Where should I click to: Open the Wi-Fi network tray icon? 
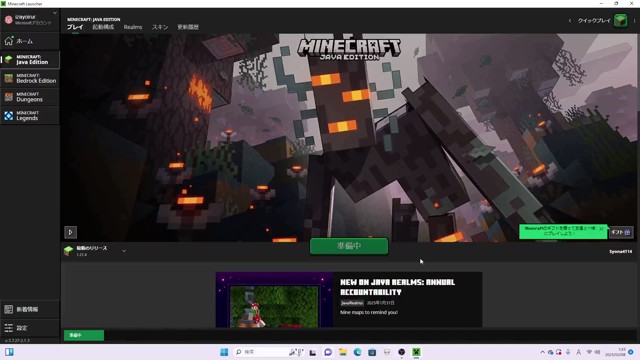[x=589, y=352]
